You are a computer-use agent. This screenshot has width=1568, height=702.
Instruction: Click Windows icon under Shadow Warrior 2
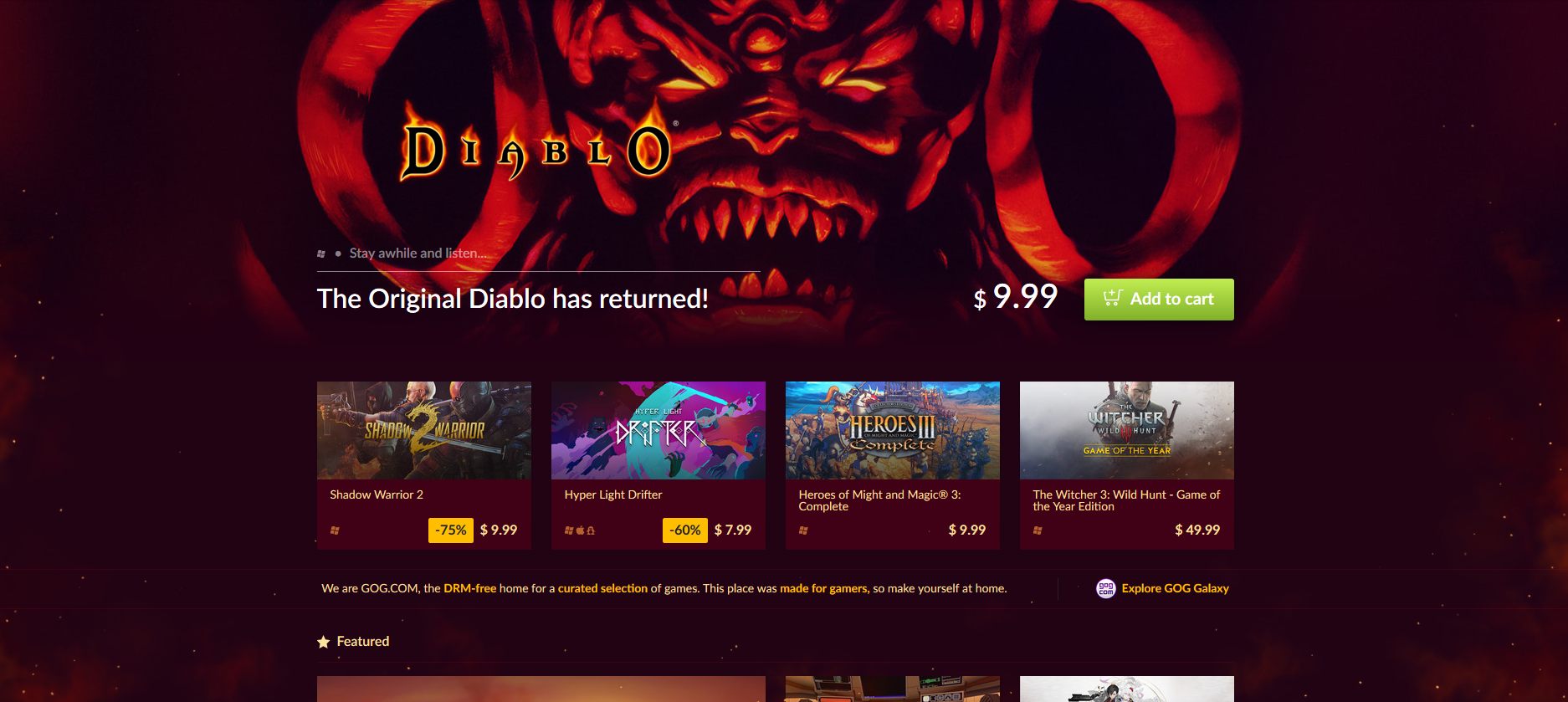coord(335,530)
